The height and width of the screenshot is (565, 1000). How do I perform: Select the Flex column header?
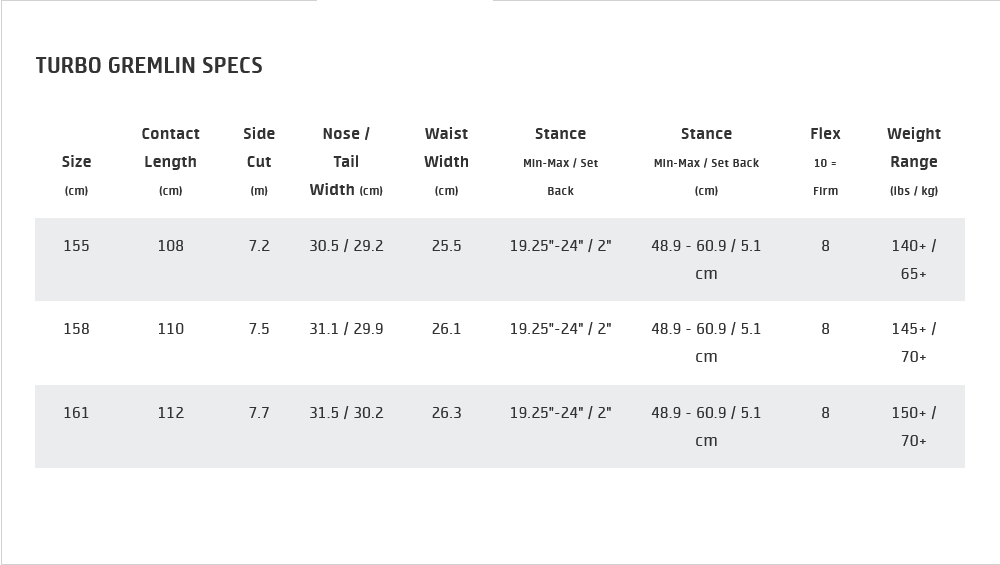click(825, 134)
